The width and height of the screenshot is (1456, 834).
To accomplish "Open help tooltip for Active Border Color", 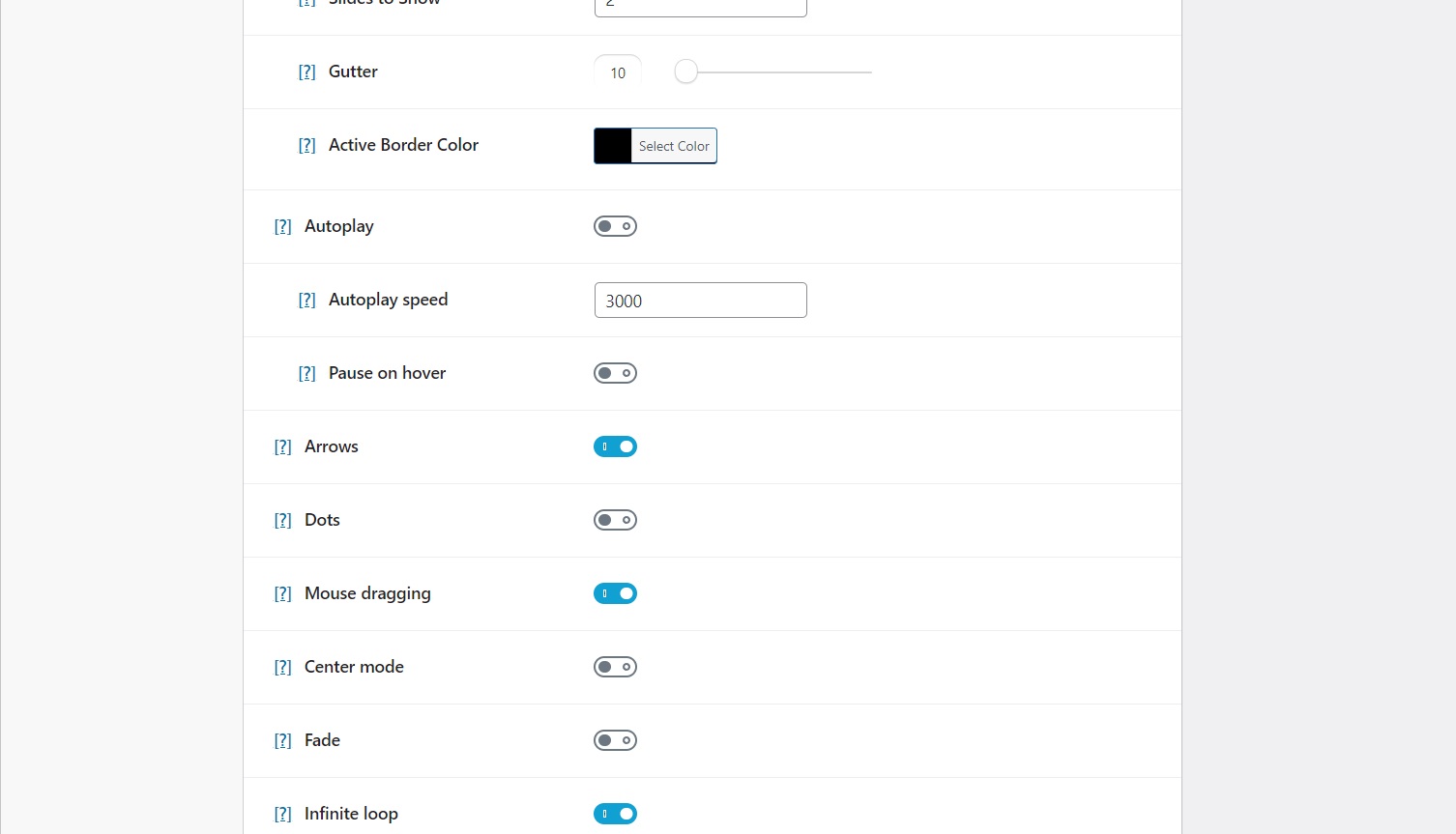I will pyautogui.click(x=306, y=146).
